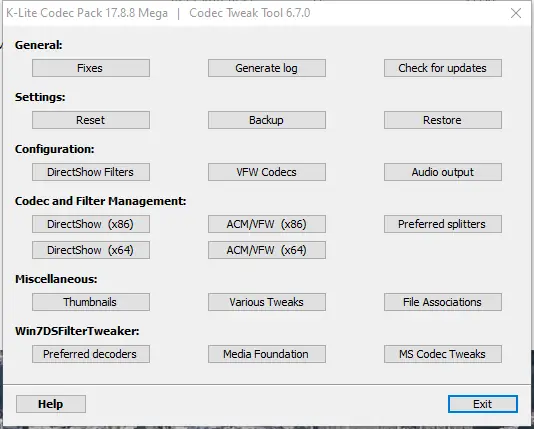Exit the Codec Tweak Tool
The image size is (534, 429).
tap(483, 404)
